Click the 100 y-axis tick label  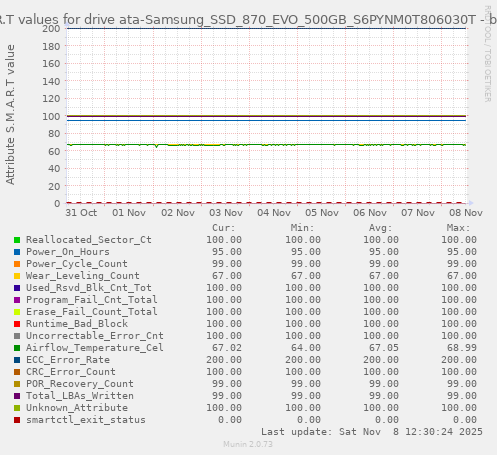tap(51, 117)
